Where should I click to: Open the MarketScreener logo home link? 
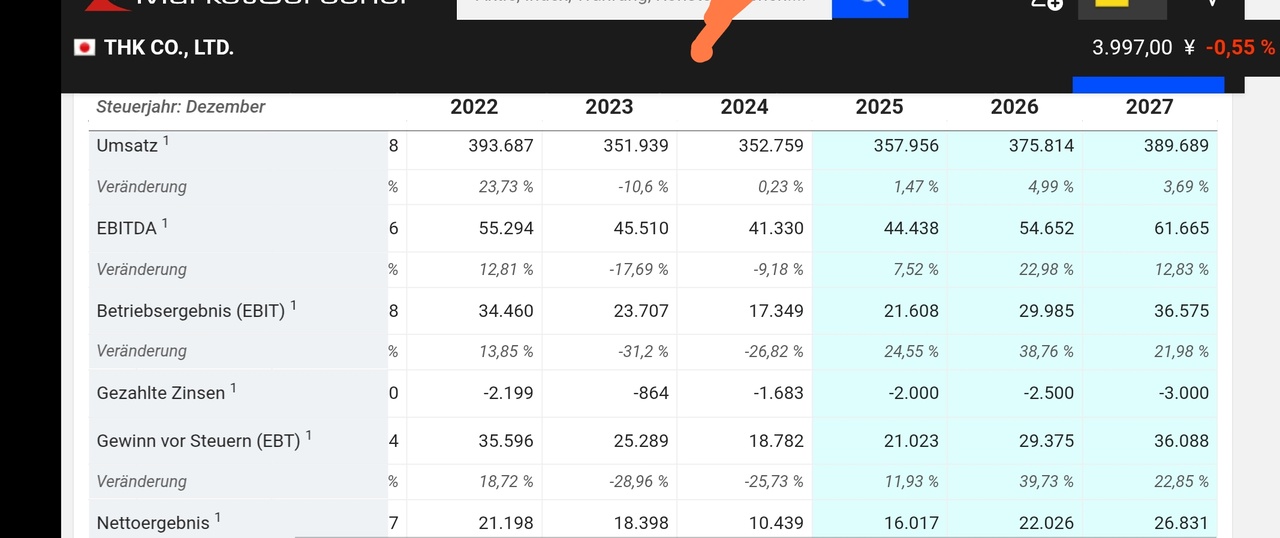(x=245, y=5)
